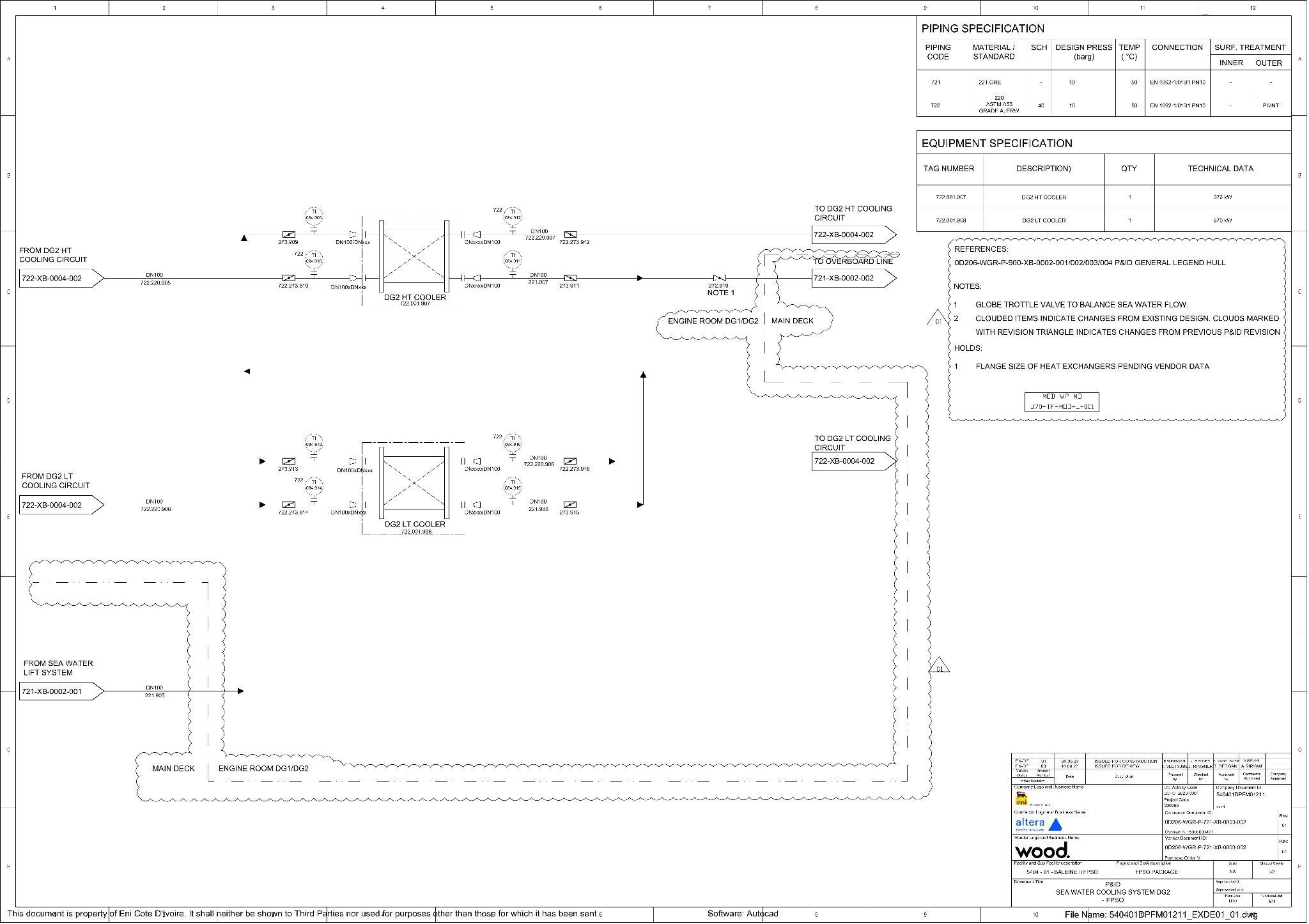The image size is (1309, 924).
Task: Select temperature indicator TI 084.909
Action: coord(314,215)
